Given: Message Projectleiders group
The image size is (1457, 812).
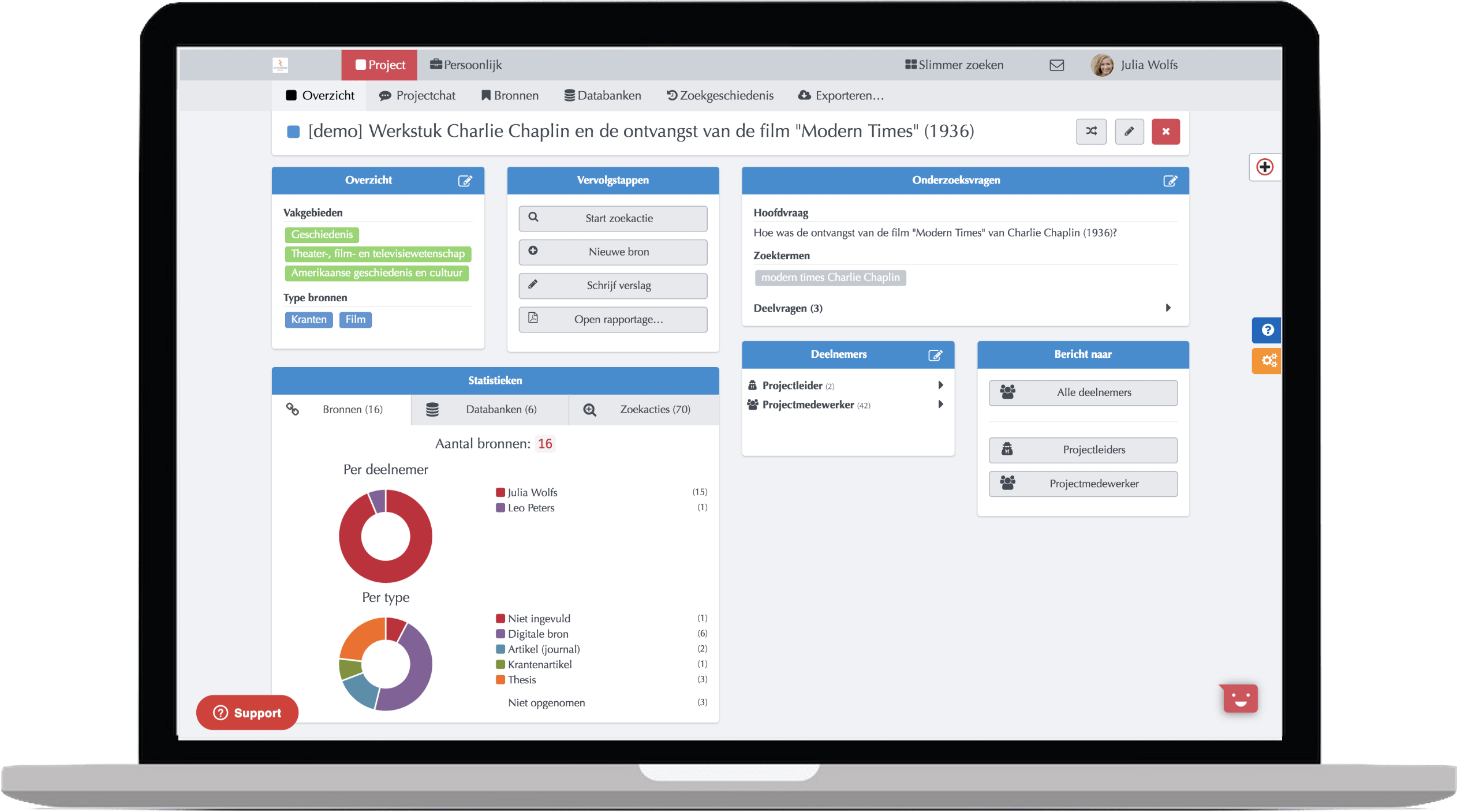Looking at the screenshot, I should click(x=1082, y=450).
